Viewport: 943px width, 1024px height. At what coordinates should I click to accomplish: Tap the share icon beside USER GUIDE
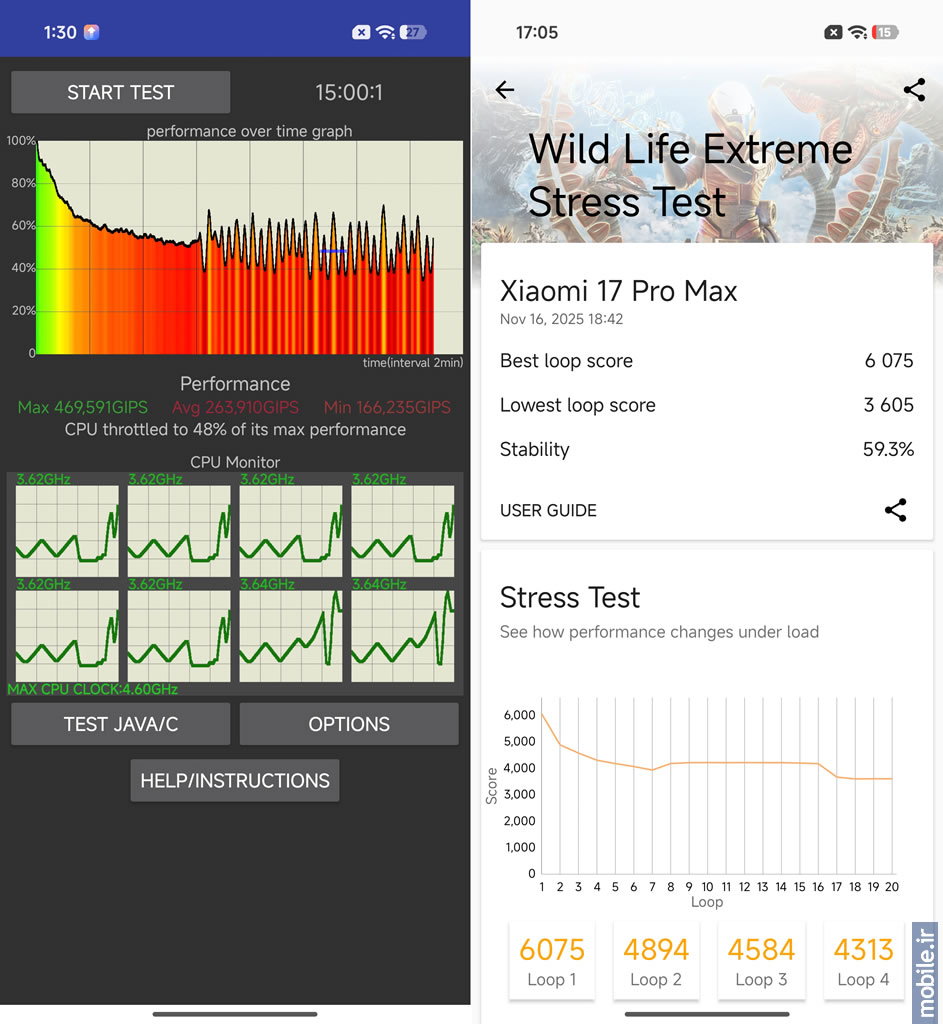pyautogui.click(x=896, y=510)
